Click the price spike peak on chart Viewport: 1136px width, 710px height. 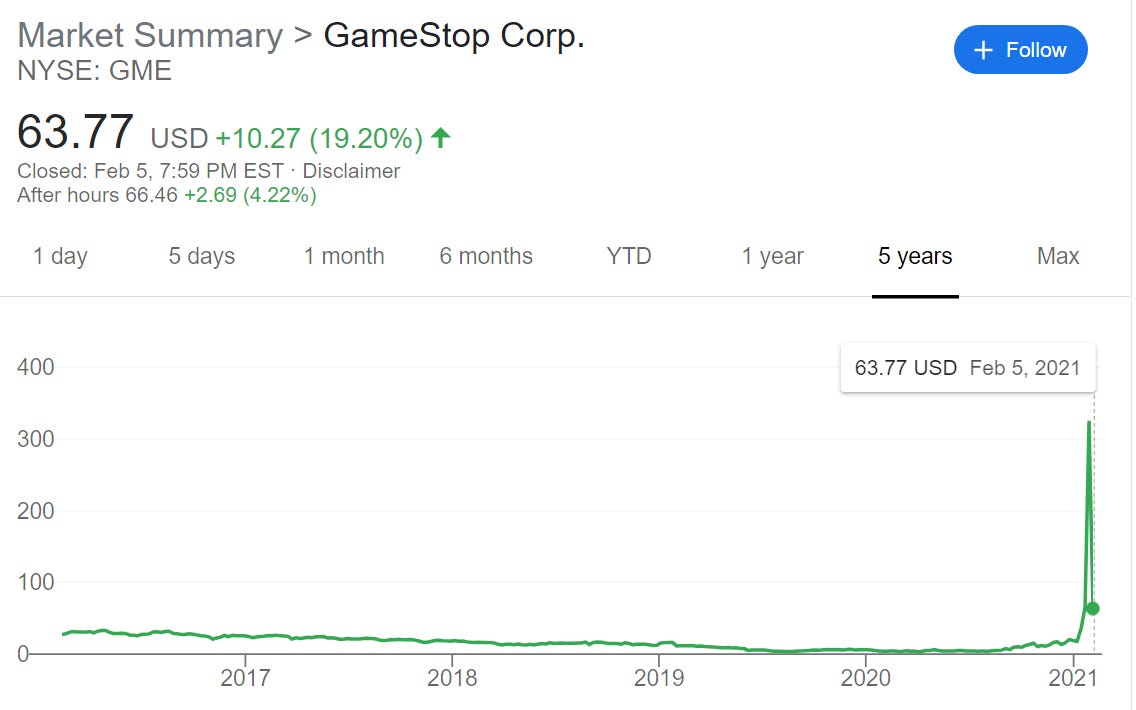[x=1088, y=422]
